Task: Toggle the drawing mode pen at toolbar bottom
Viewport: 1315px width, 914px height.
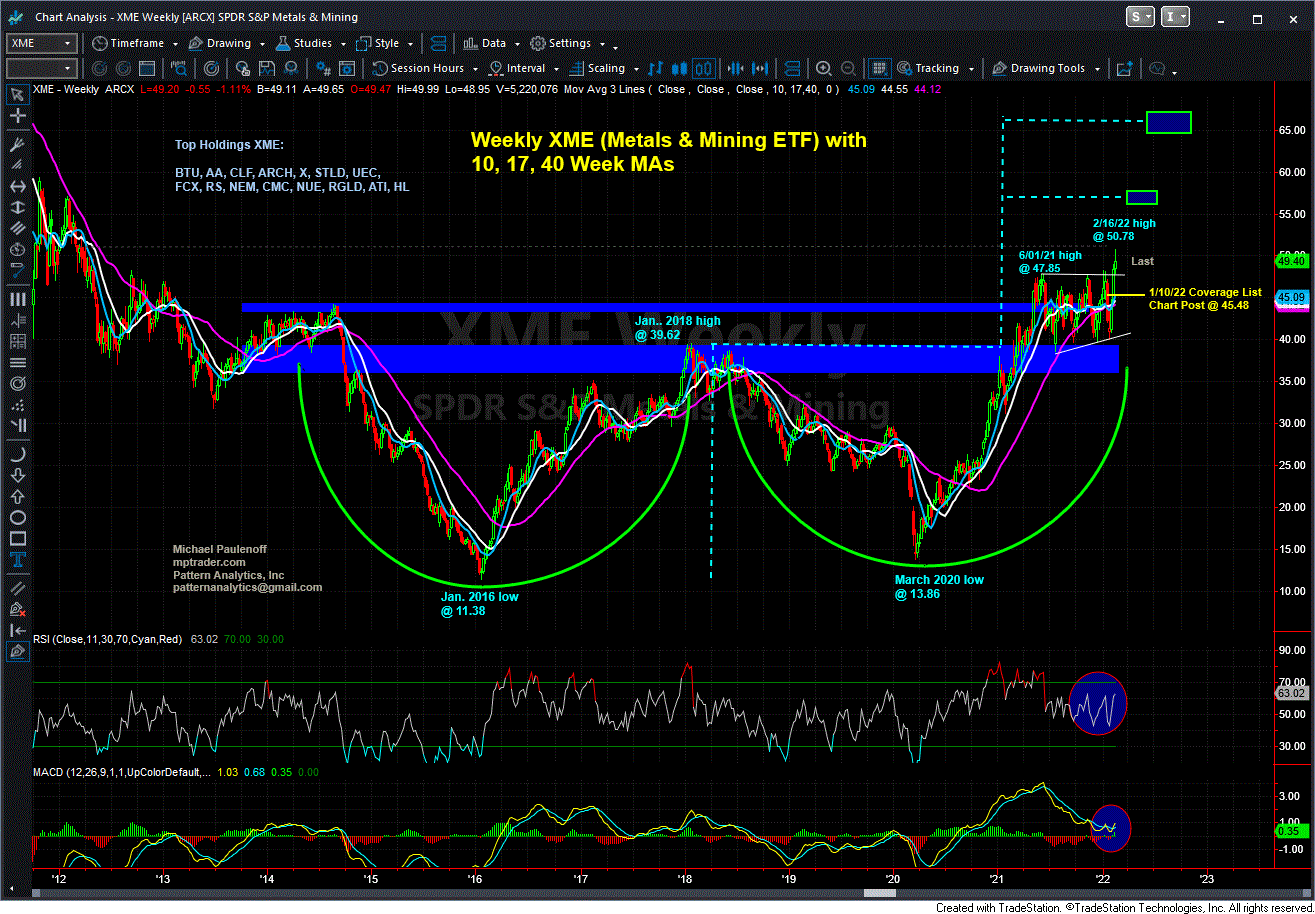Action: 18,650
